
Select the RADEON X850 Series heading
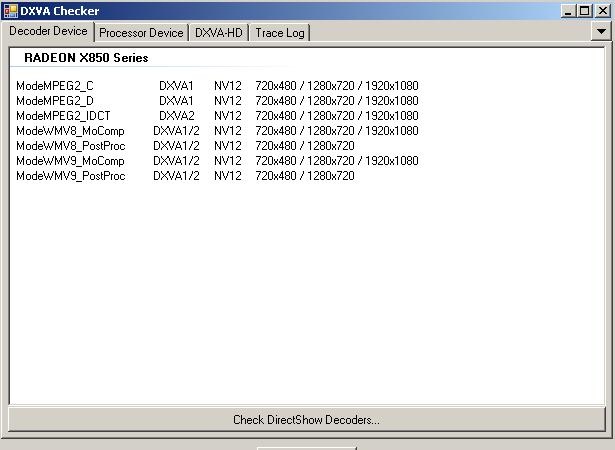[x=86, y=58]
